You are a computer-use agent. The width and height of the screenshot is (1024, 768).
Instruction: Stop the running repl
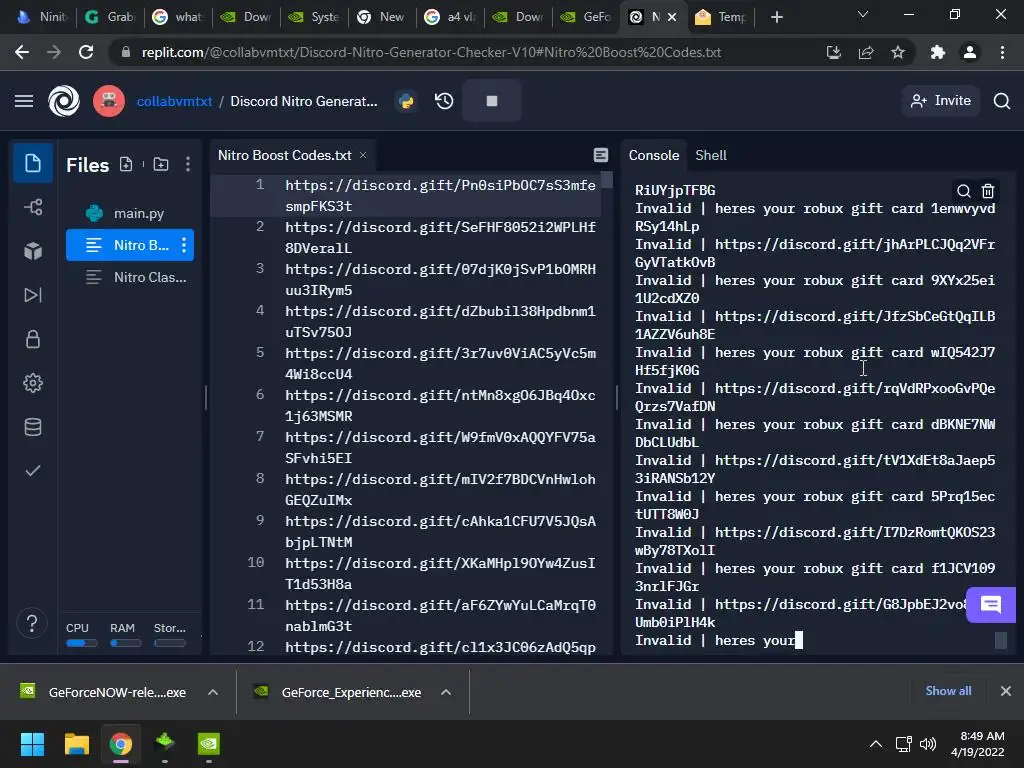[492, 101]
